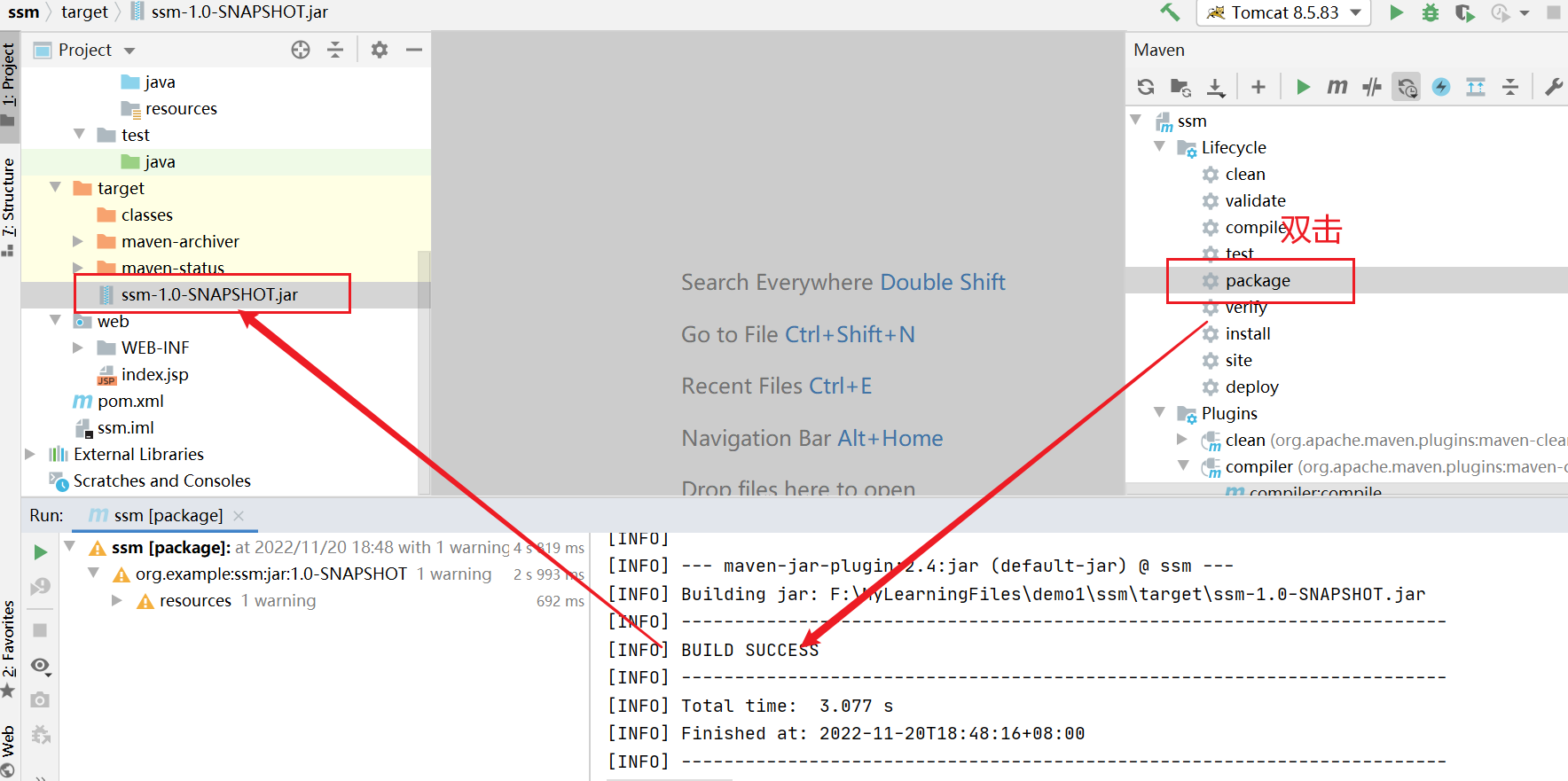
Task: Expand the resources 1 warning node
Action: 117,600
